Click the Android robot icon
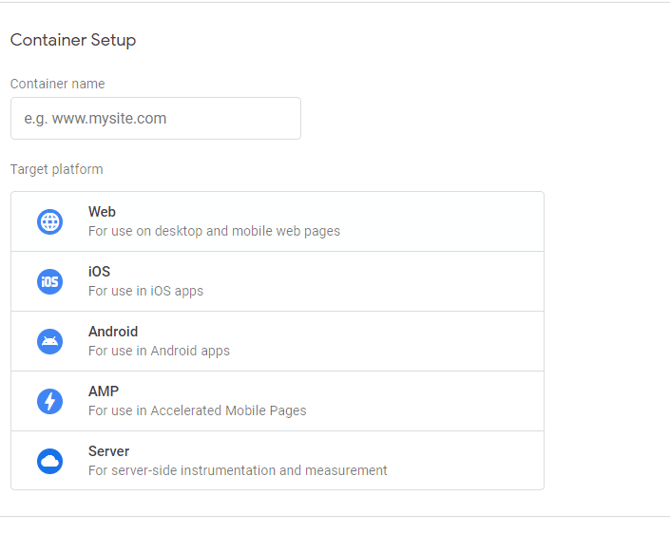Image resolution: width=670 pixels, height=534 pixels. tap(50, 342)
